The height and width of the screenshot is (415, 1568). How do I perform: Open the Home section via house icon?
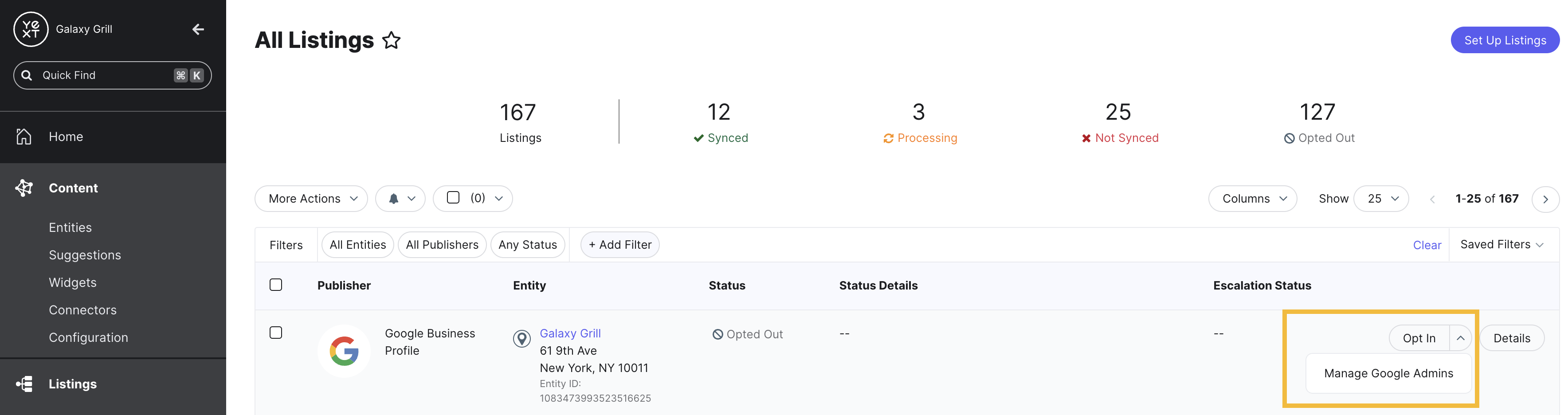(24, 136)
